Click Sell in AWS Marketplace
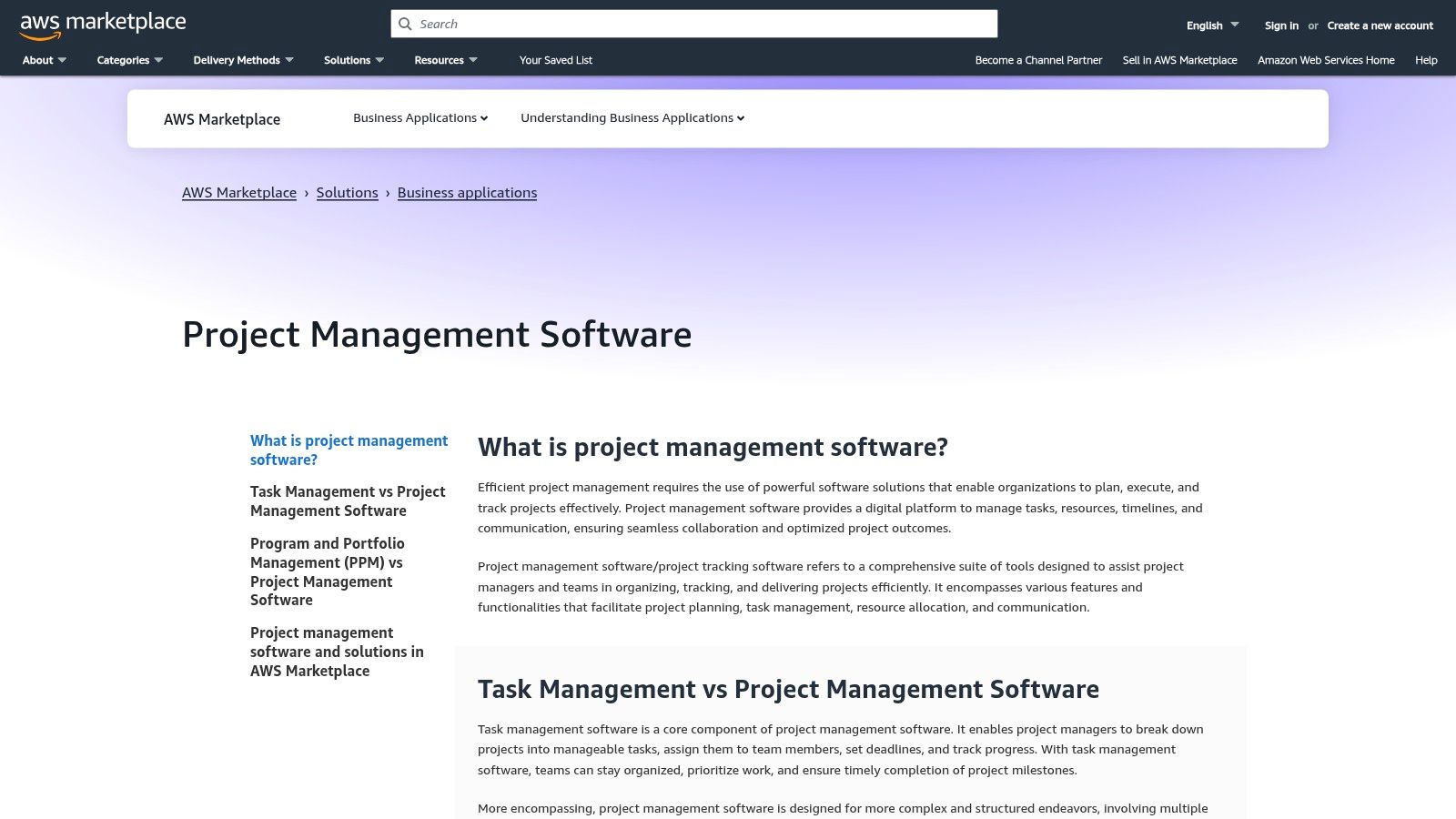Image resolution: width=1456 pixels, height=819 pixels. pyautogui.click(x=1179, y=60)
